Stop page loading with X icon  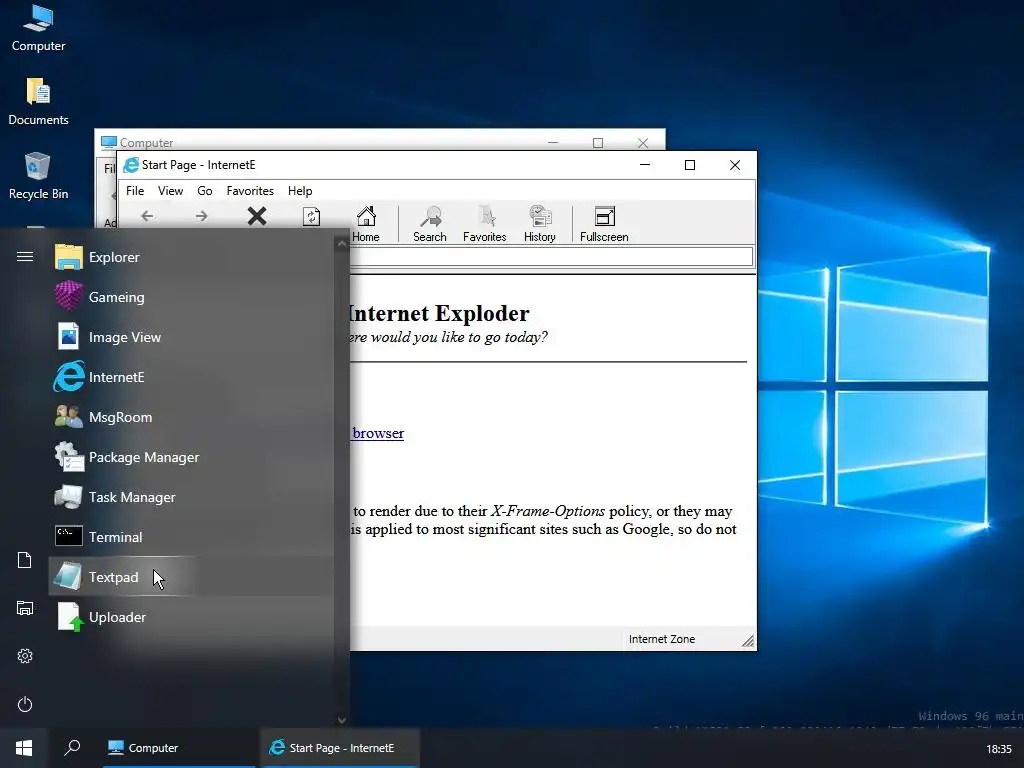(x=257, y=216)
